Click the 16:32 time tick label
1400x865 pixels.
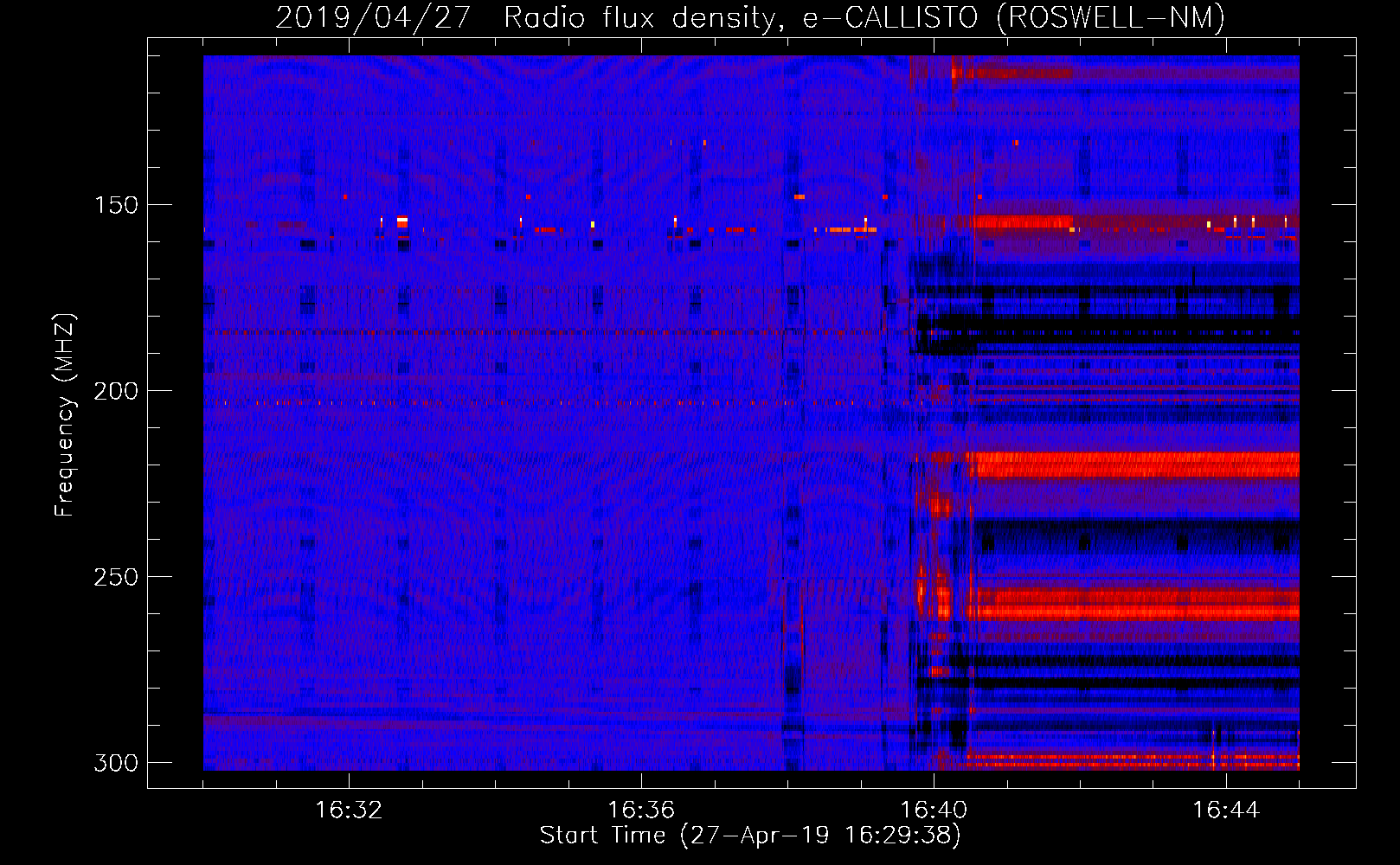[x=349, y=810]
